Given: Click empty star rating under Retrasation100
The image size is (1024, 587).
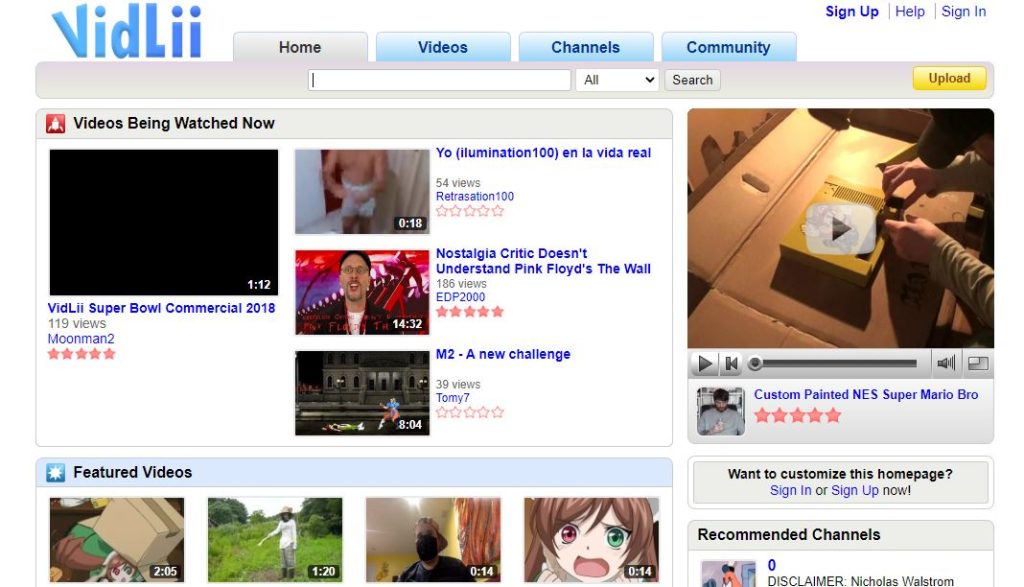Looking at the screenshot, I should [470, 211].
